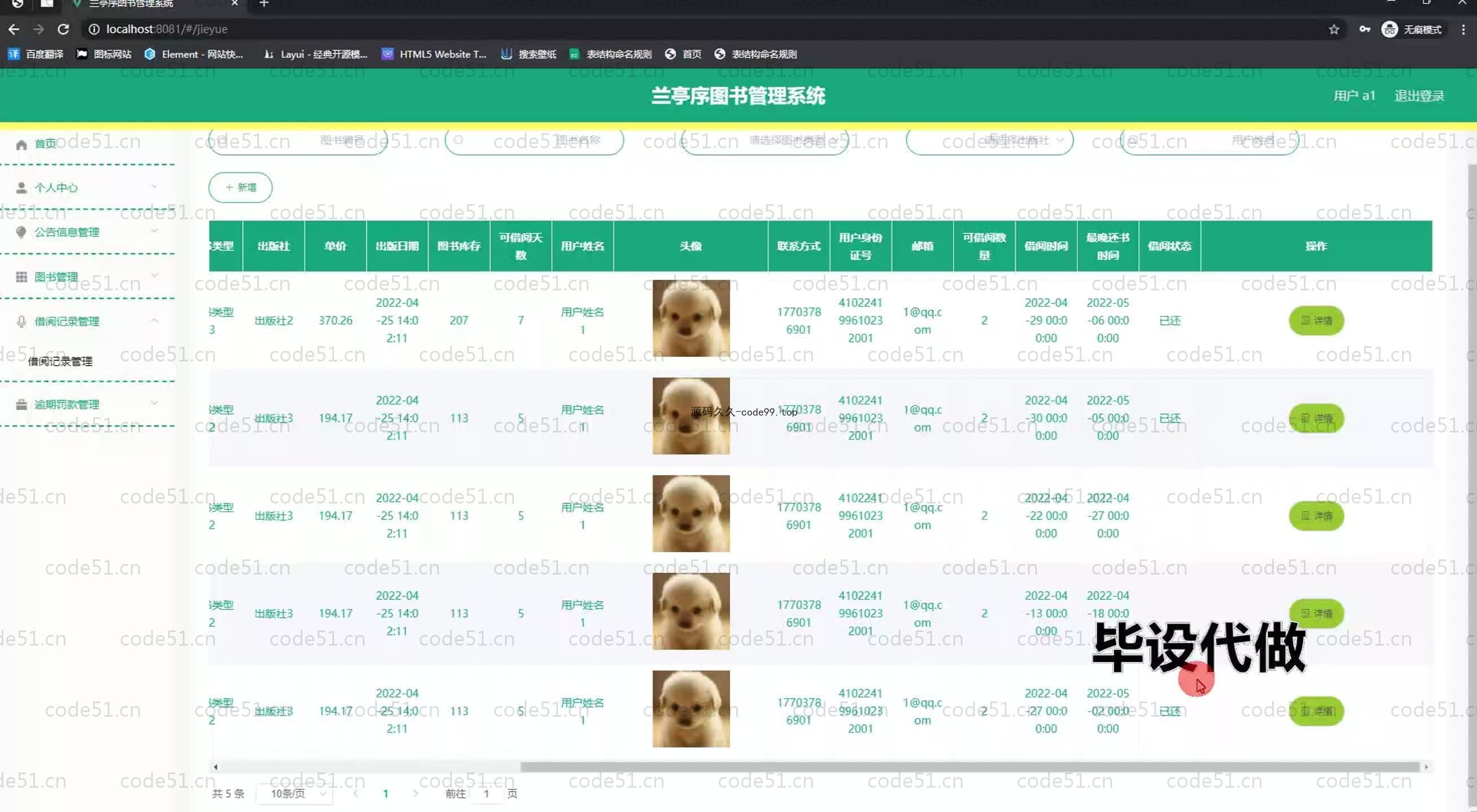The width and height of the screenshot is (1477, 812).
Task: Click the 兰亭序图书管理系统 browser tab
Action: coord(155,3)
